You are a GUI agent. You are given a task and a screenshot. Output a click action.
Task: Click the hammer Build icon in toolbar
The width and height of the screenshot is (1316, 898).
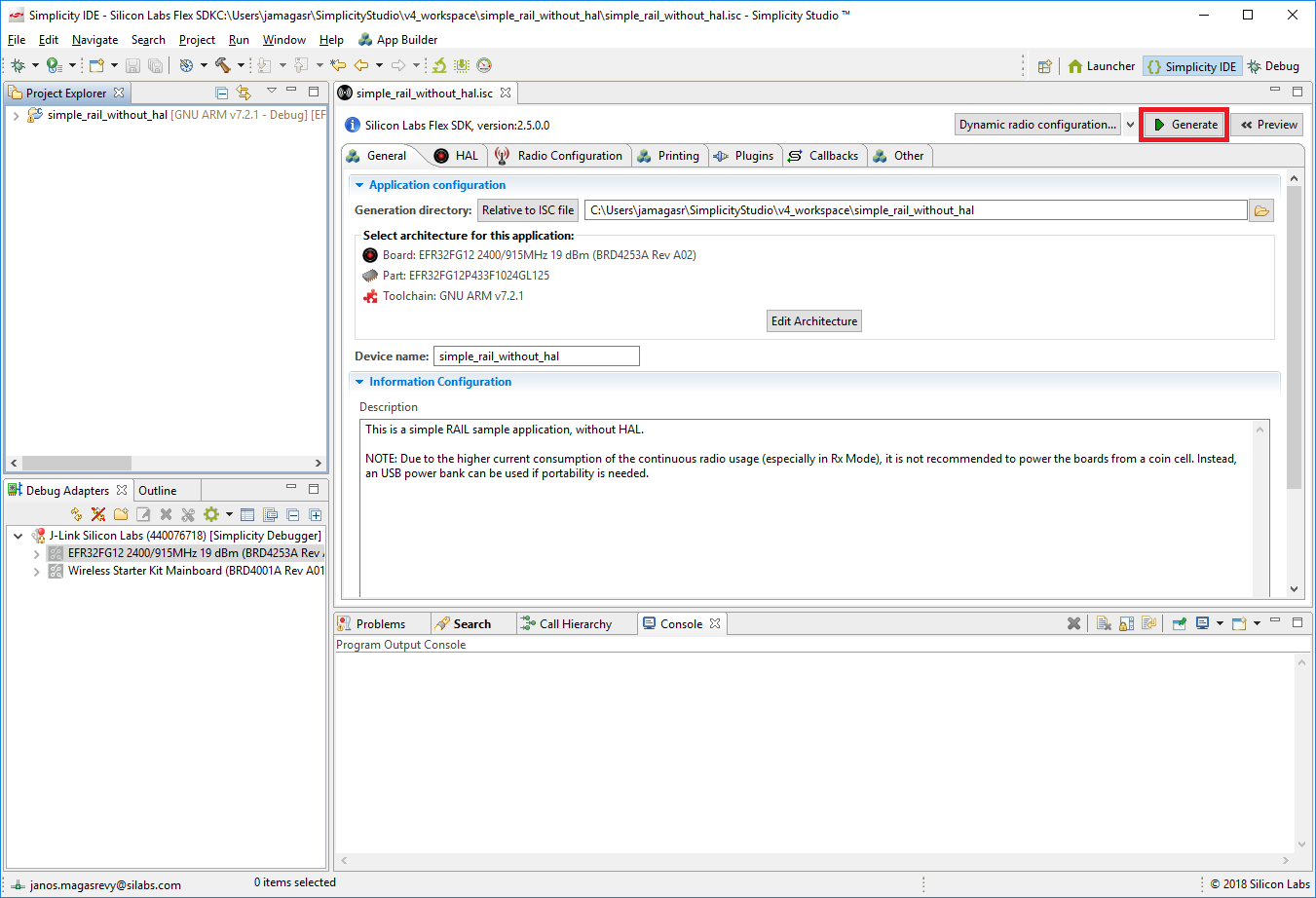click(x=222, y=65)
